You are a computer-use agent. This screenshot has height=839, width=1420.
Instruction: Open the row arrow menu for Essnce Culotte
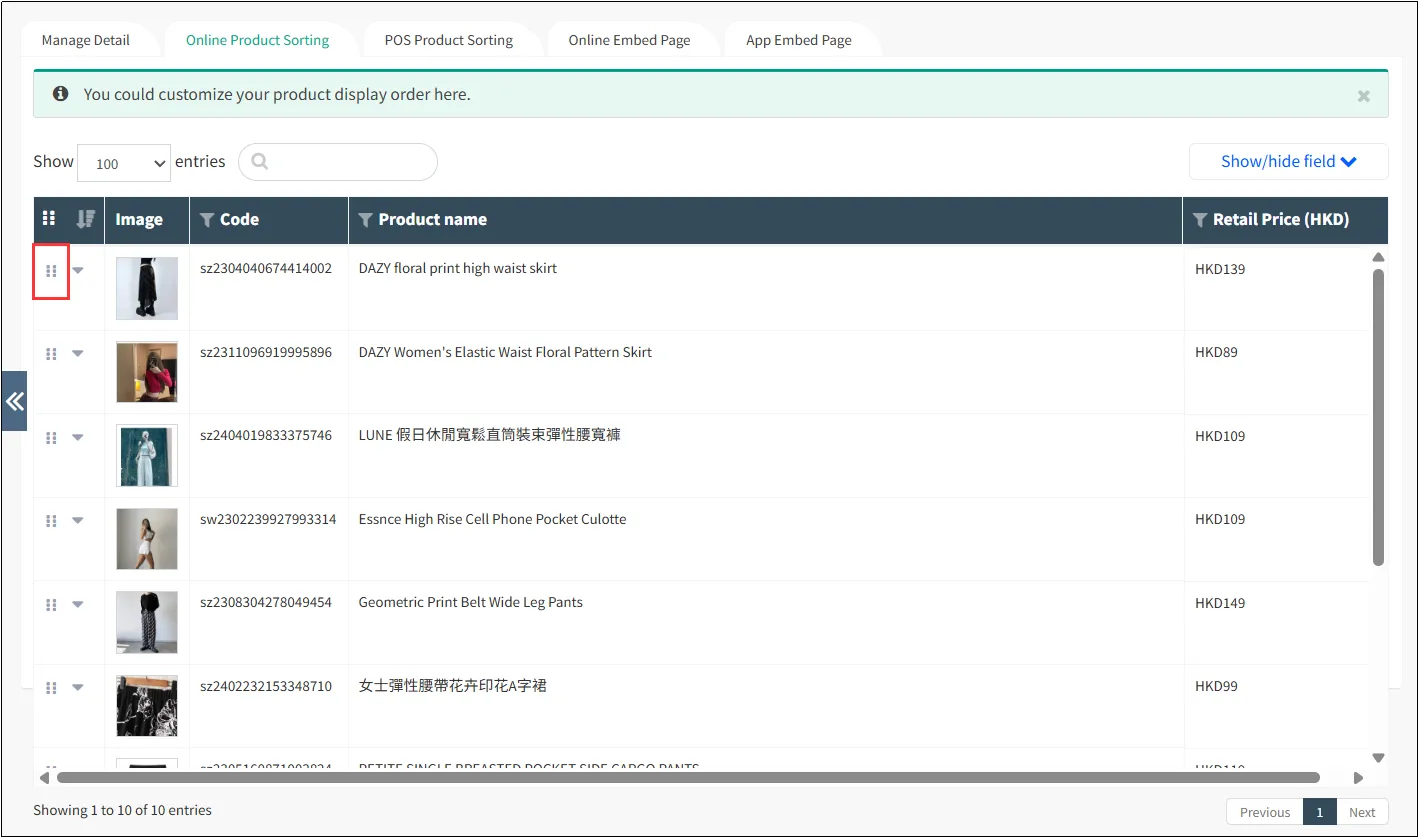click(x=78, y=521)
